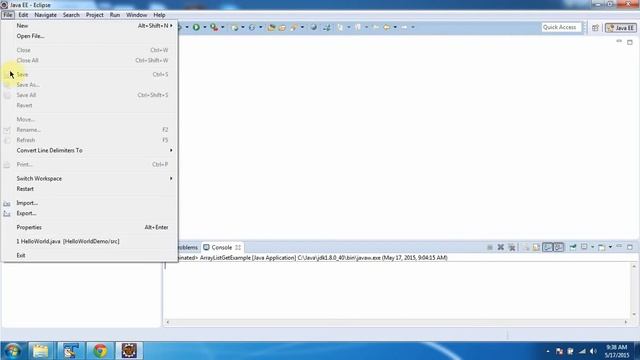
Task: Minimize the editor area
Action: [619, 42]
